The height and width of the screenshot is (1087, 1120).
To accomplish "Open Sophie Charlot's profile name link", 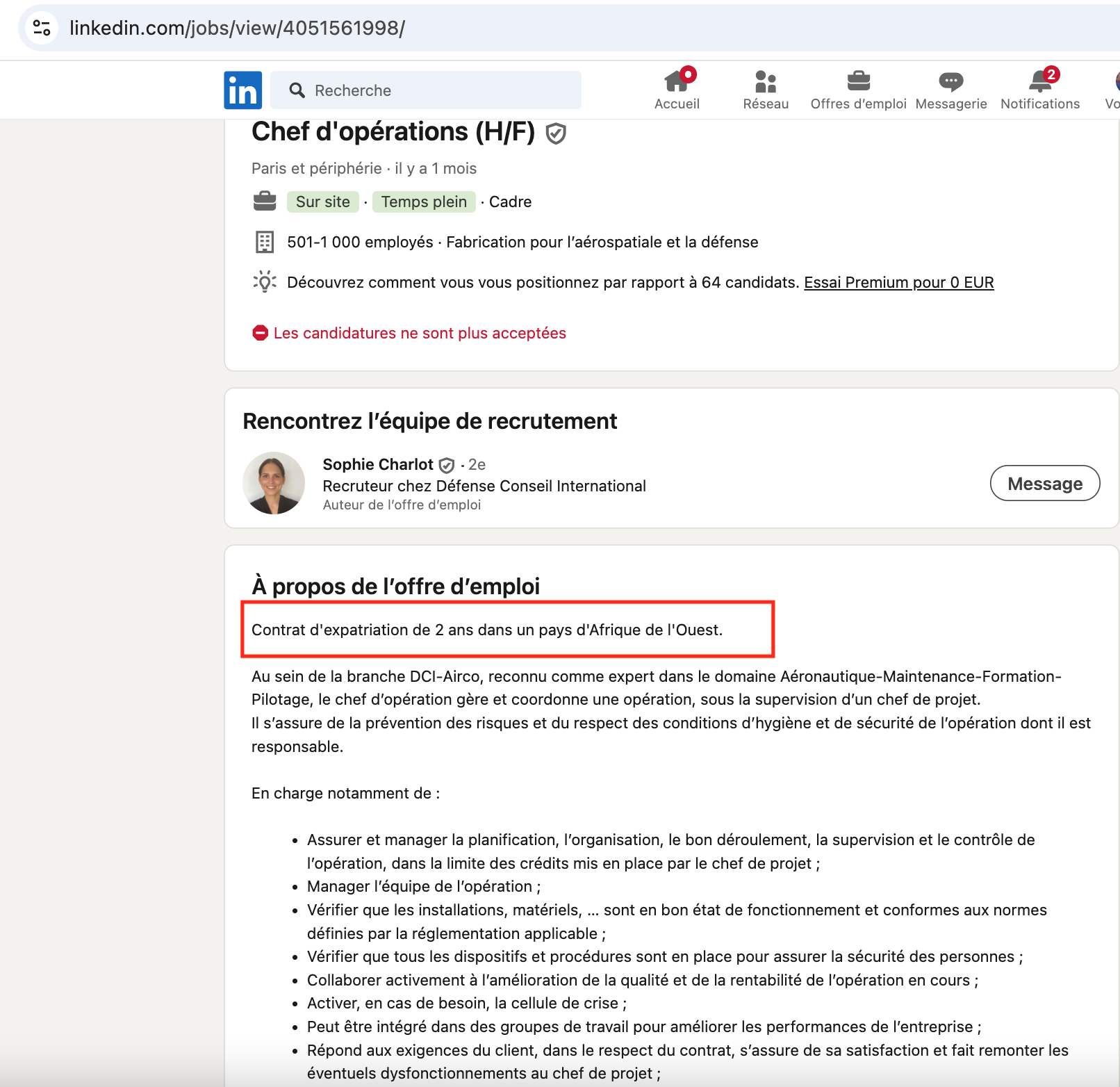I will point(378,464).
